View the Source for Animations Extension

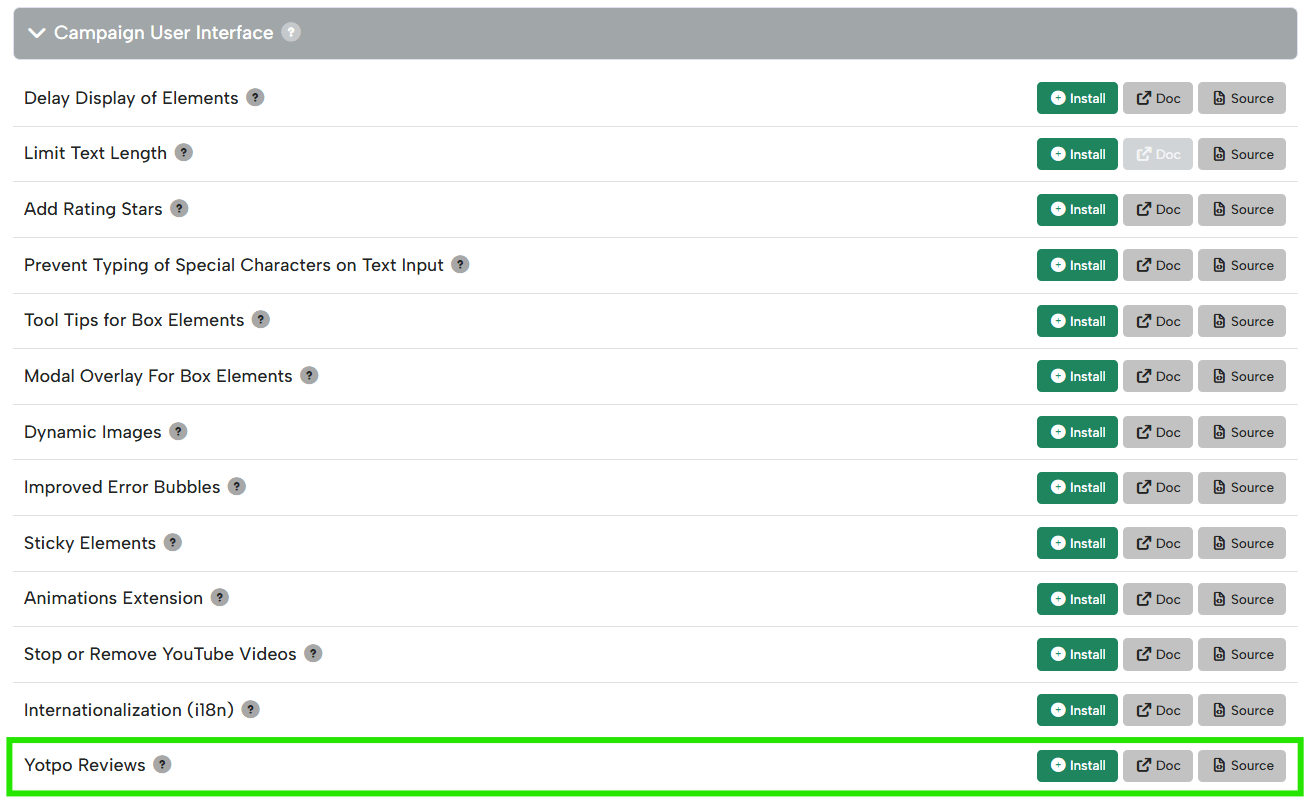click(x=1241, y=598)
